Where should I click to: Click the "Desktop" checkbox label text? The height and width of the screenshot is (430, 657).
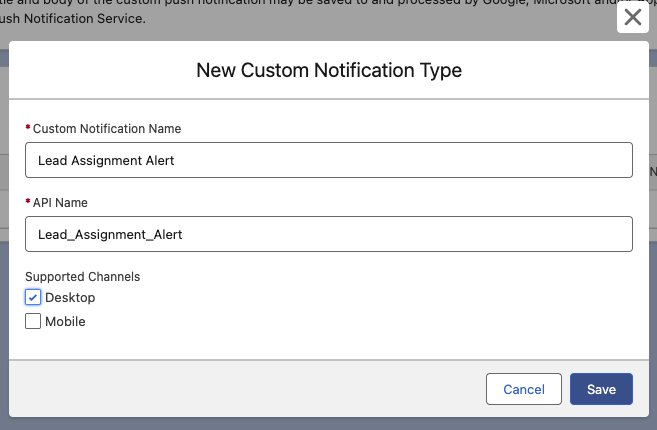tap(70, 298)
